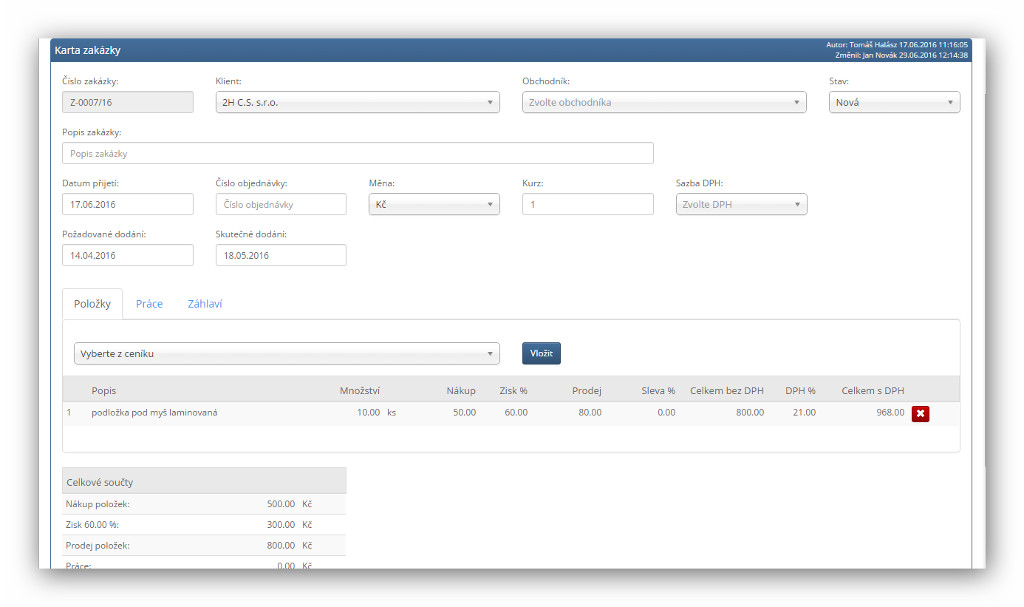Click the Číslo zakázky field Z-0007/16
The height and width of the screenshot is (607, 1024).
[127, 102]
